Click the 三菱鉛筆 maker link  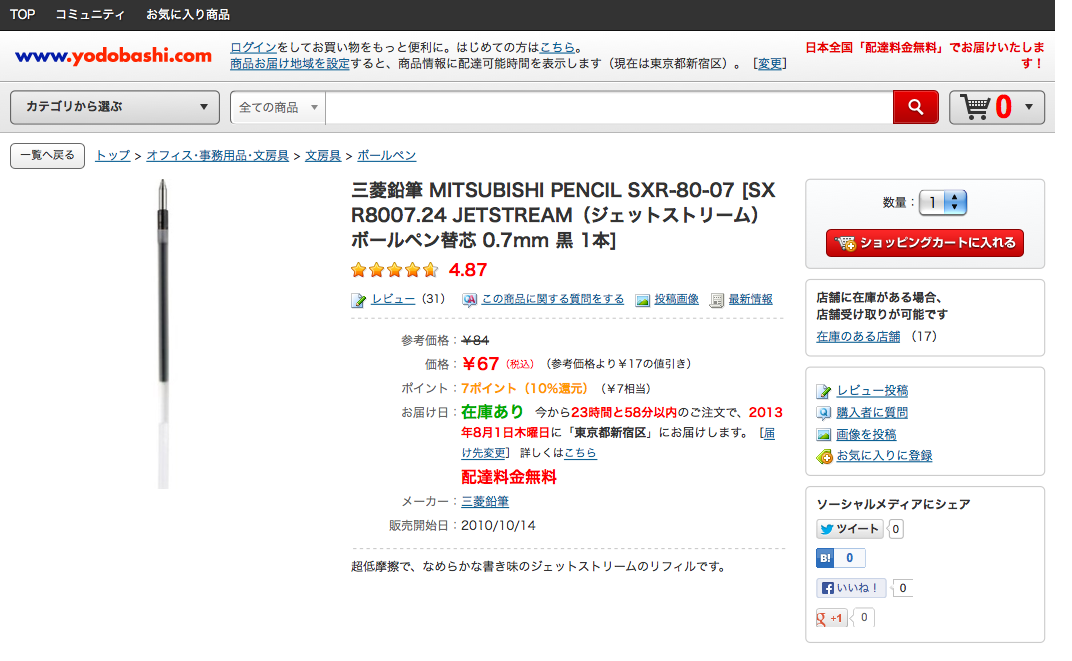[x=485, y=502]
